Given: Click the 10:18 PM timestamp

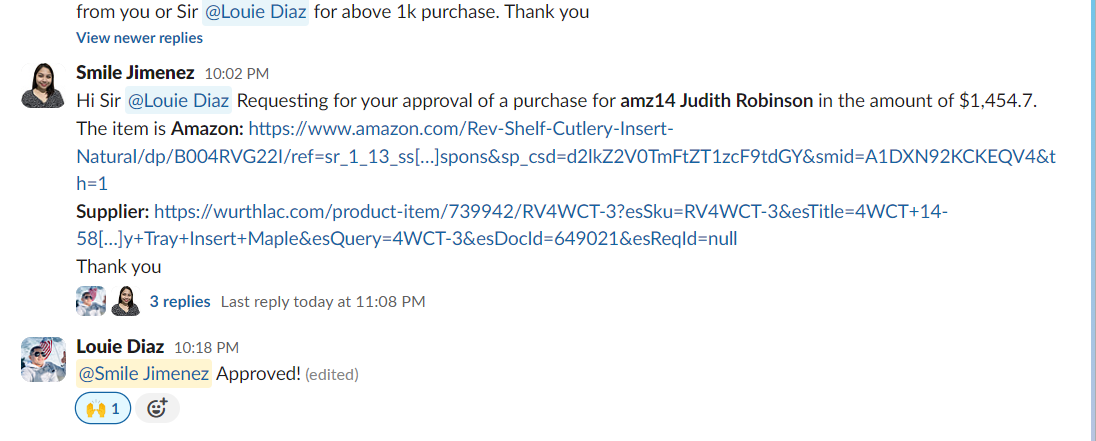Looking at the screenshot, I should [206, 347].
